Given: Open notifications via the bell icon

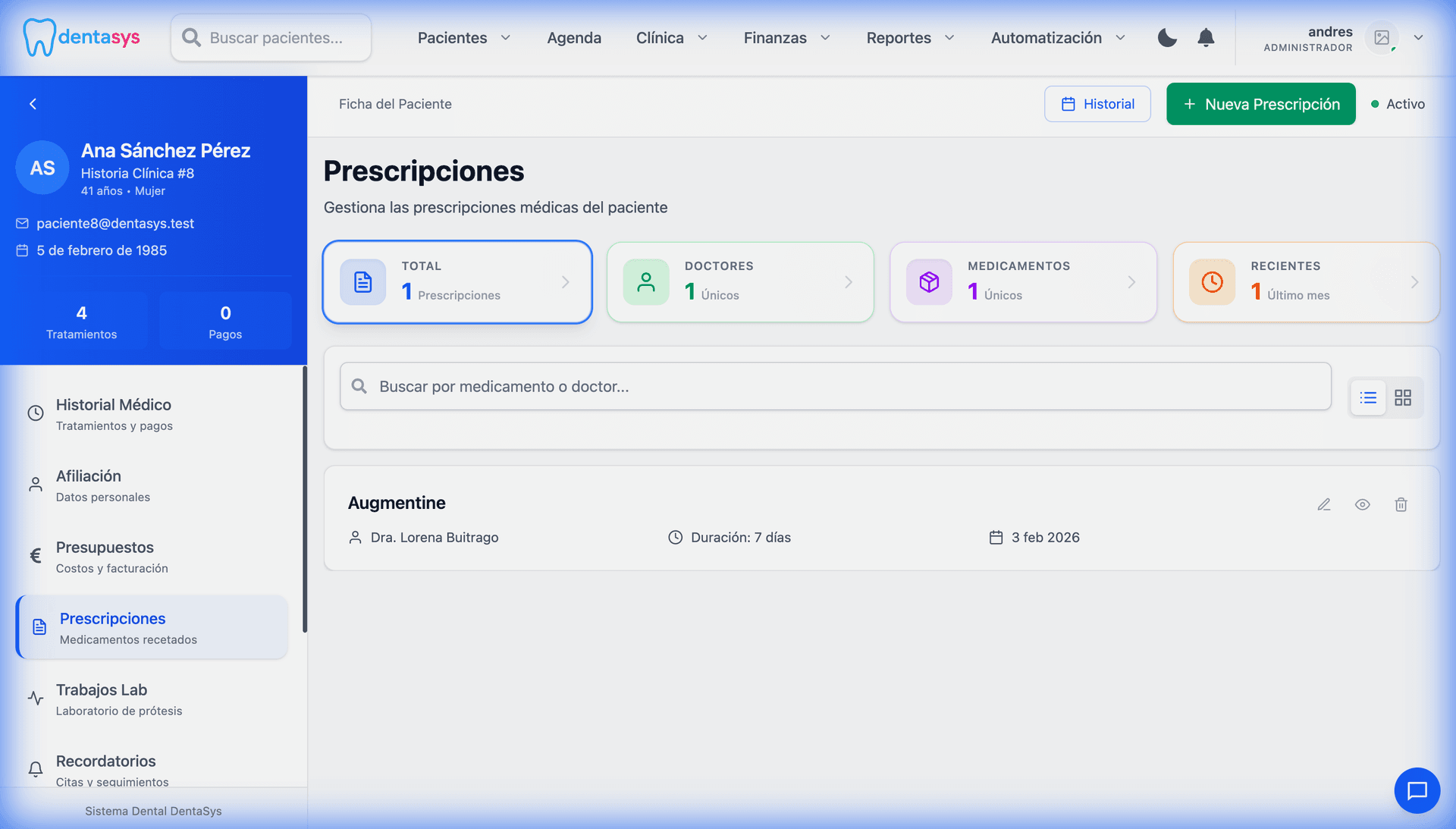Looking at the screenshot, I should (x=1206, y=37).
